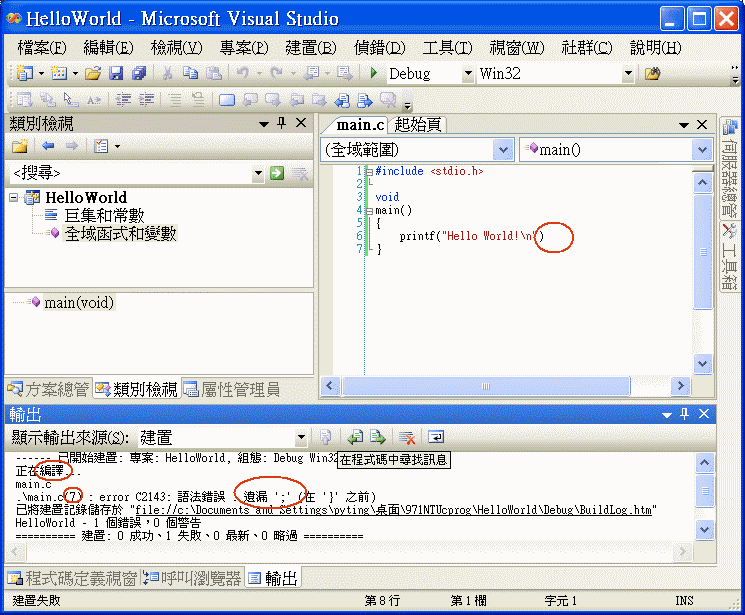Expand the global scope dropdown

coord(503,150)
